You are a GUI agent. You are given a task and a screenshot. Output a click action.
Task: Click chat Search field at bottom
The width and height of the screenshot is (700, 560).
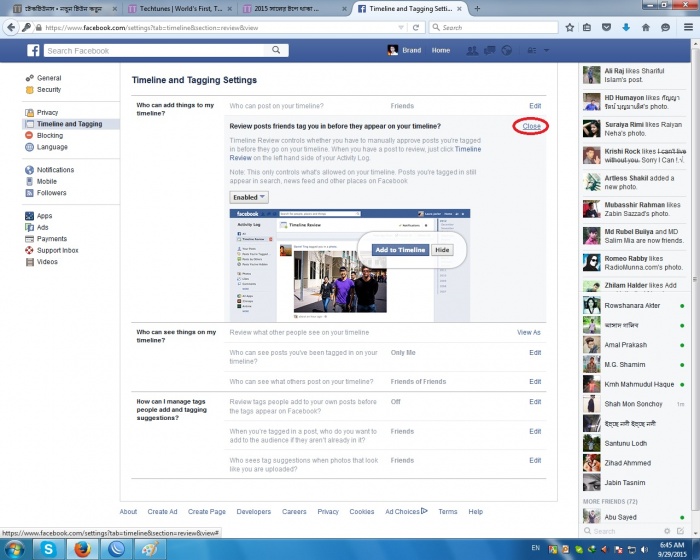coord(623,531)
